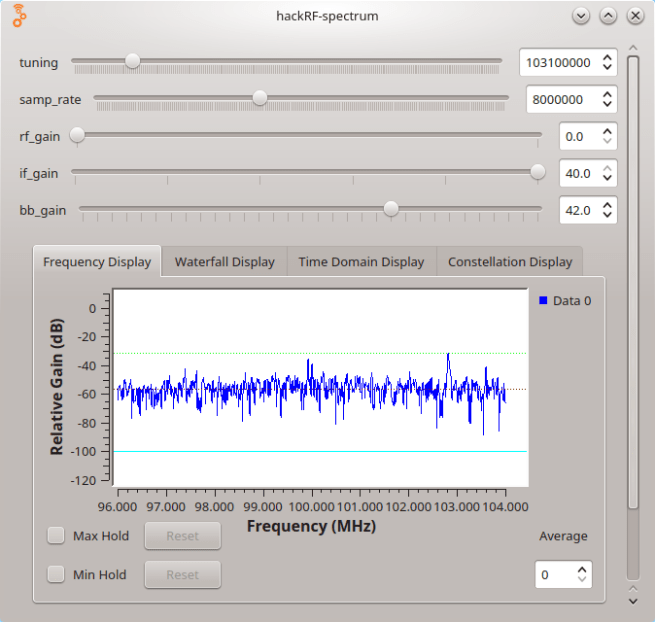Maximize the hackRF-spectrum window

tap(608, 16)
